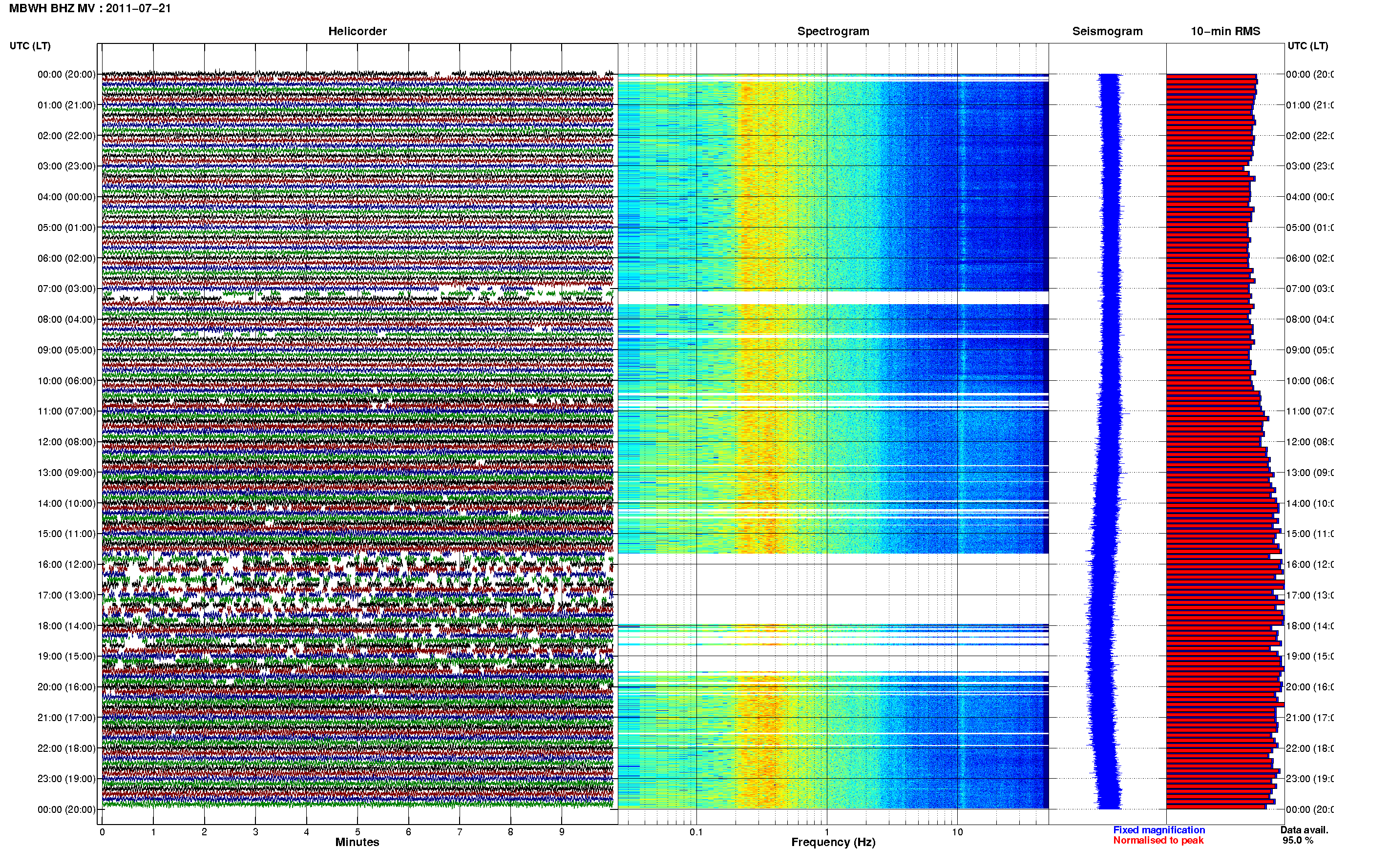
Task: Select the '22:00 (18:00)' time label
Action: pos(66,748)
